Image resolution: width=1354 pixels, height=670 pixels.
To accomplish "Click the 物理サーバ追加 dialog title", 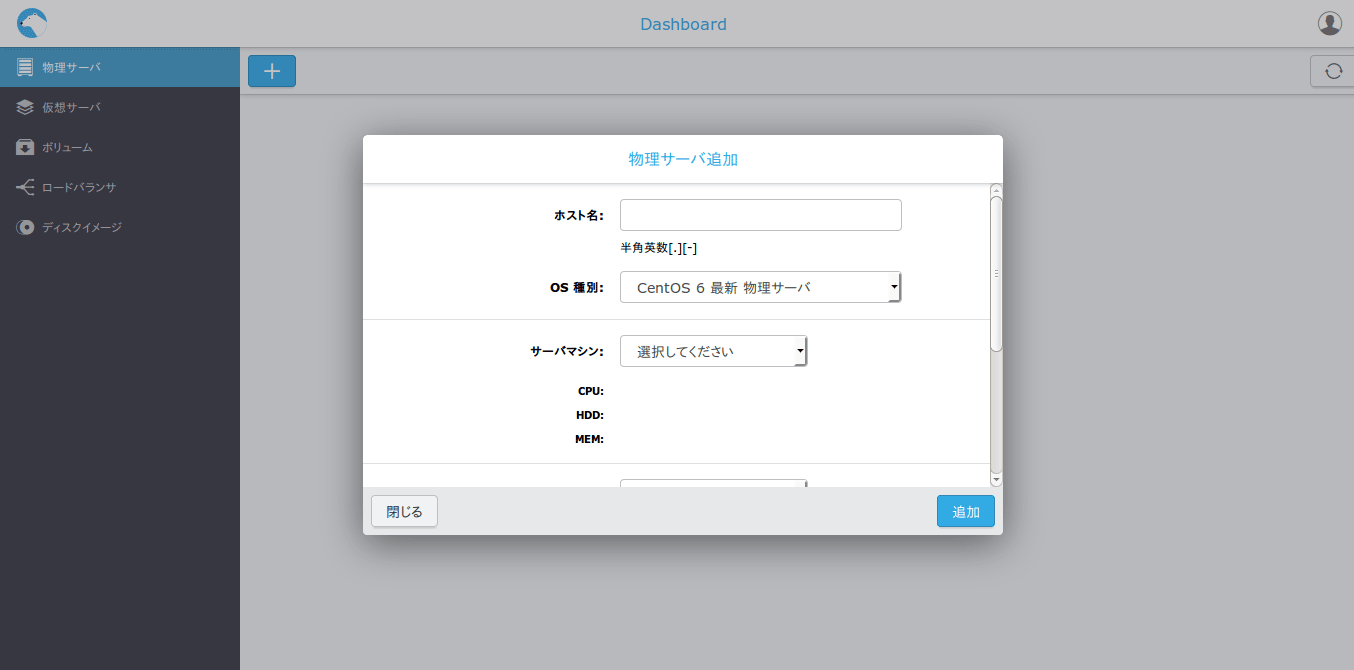I will pyautogui.click(x=683, y=159).
